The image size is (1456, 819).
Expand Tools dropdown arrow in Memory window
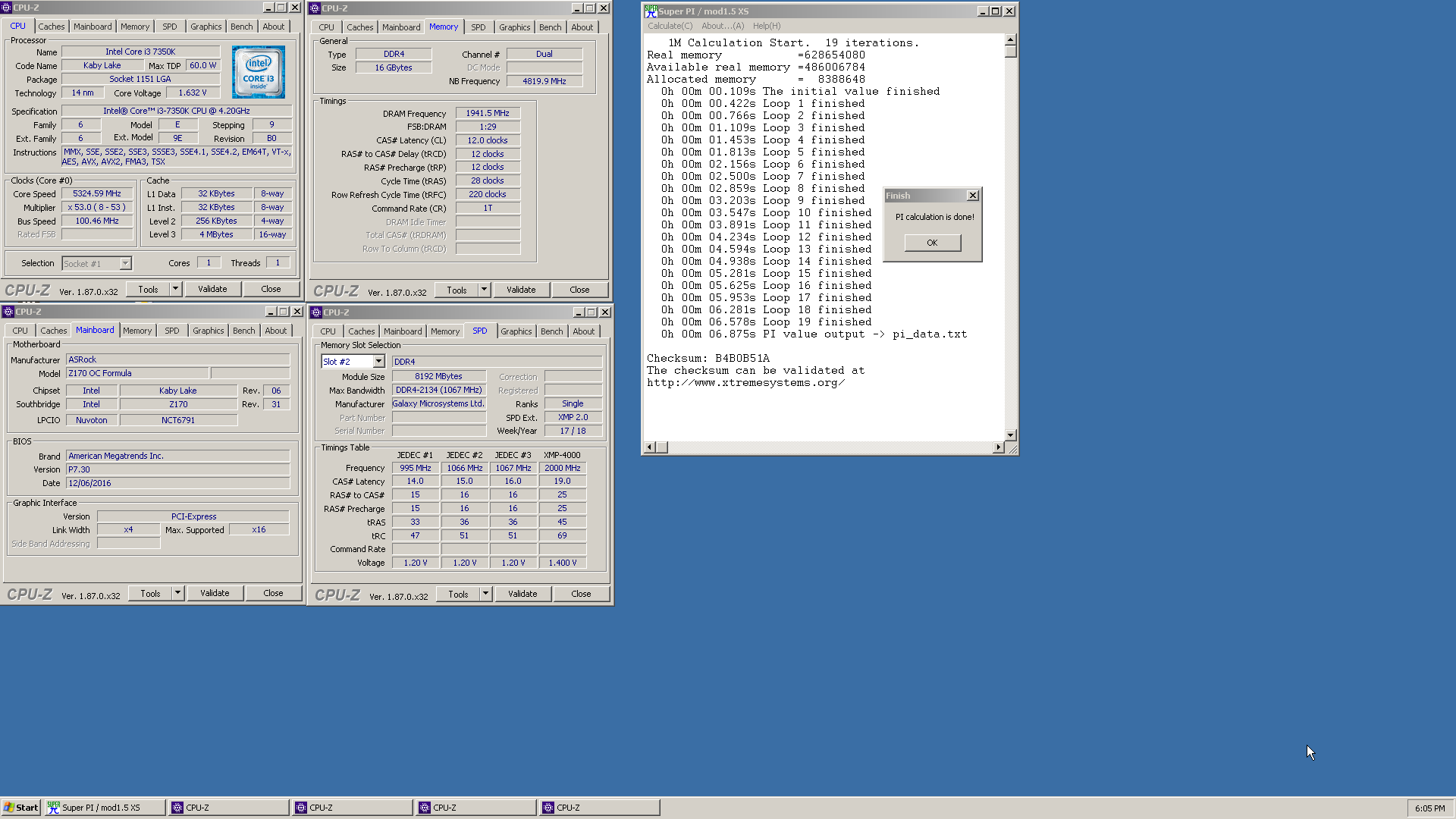pos(484,290)
